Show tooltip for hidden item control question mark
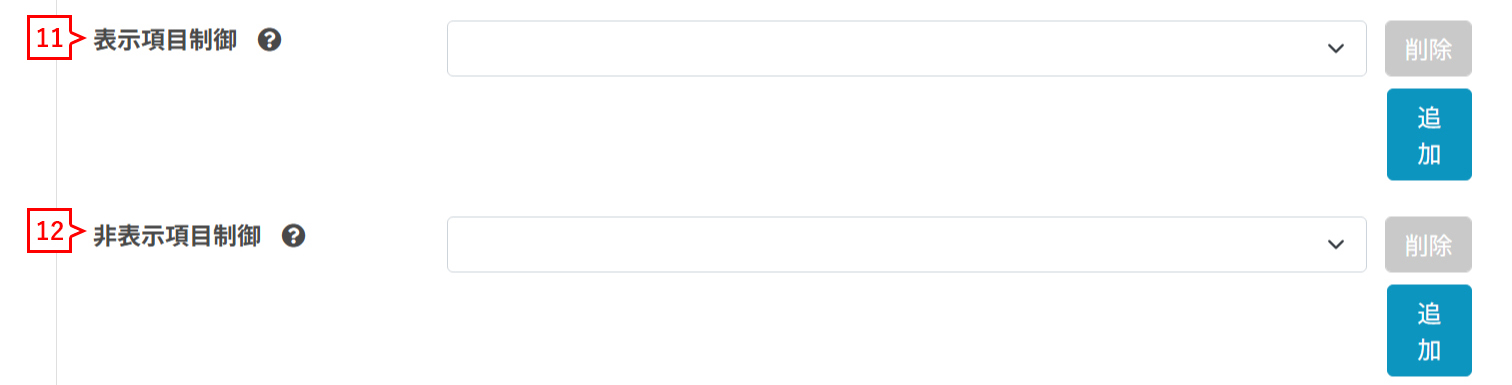1512x385 pixels. (293, 236)
